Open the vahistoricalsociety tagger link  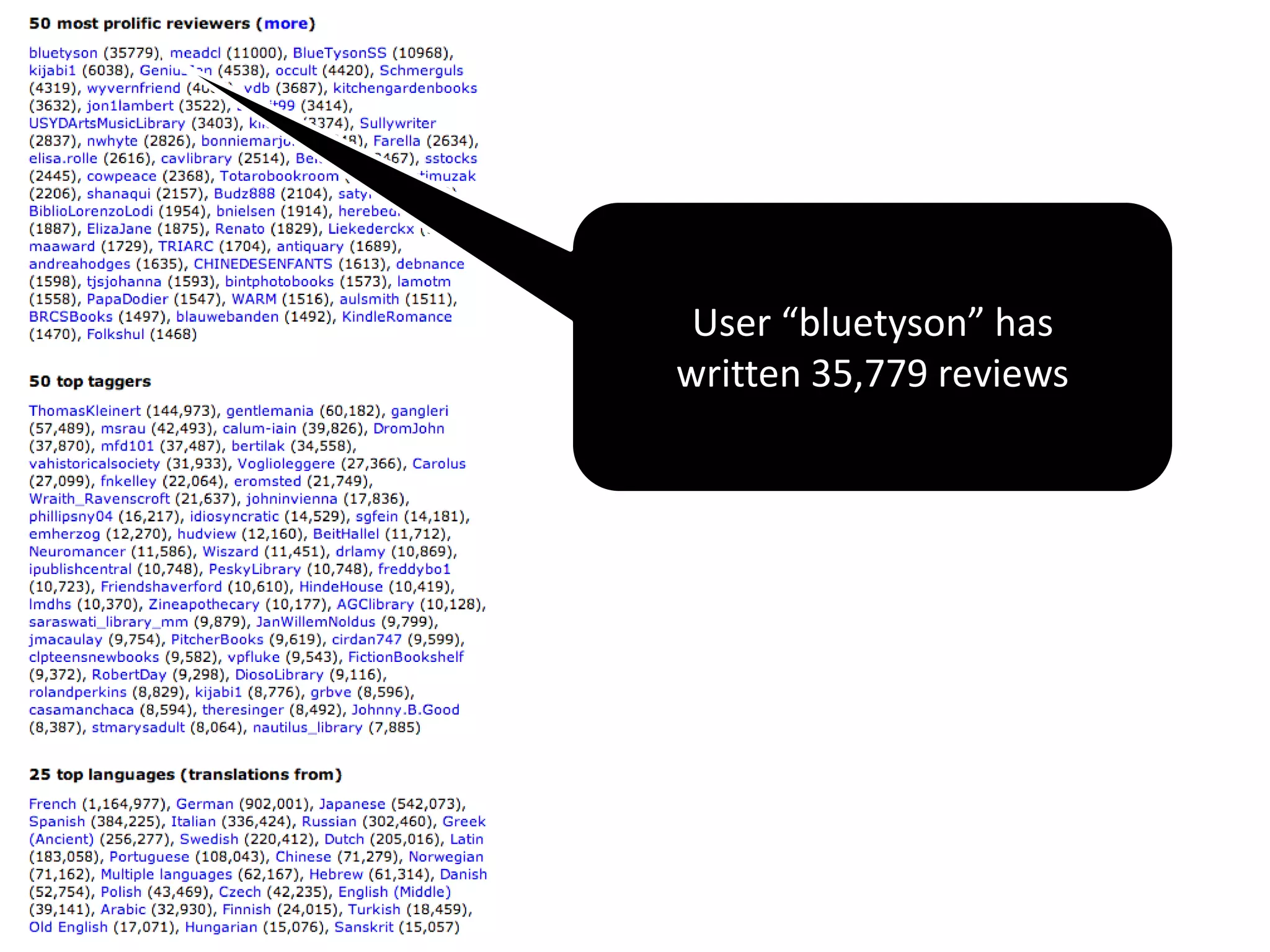[94, 464]
